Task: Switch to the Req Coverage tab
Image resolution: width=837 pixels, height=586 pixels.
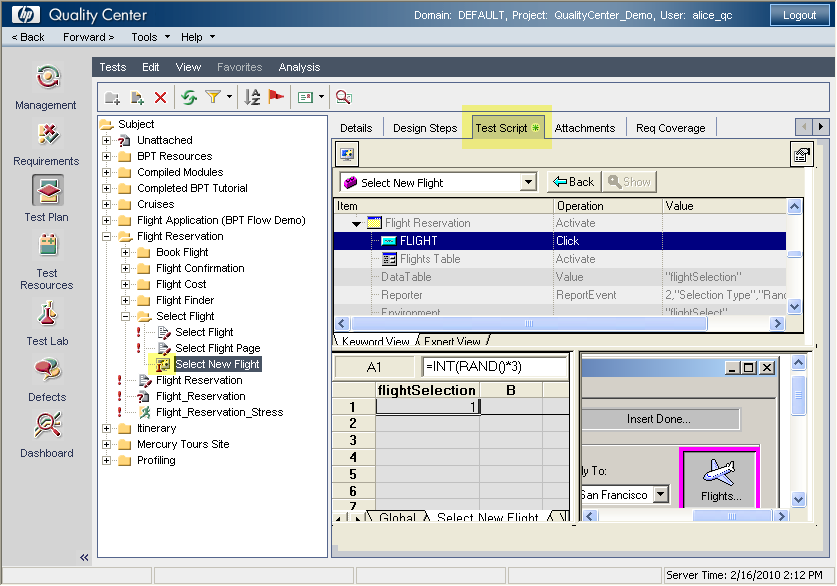Action: [670, 128]
